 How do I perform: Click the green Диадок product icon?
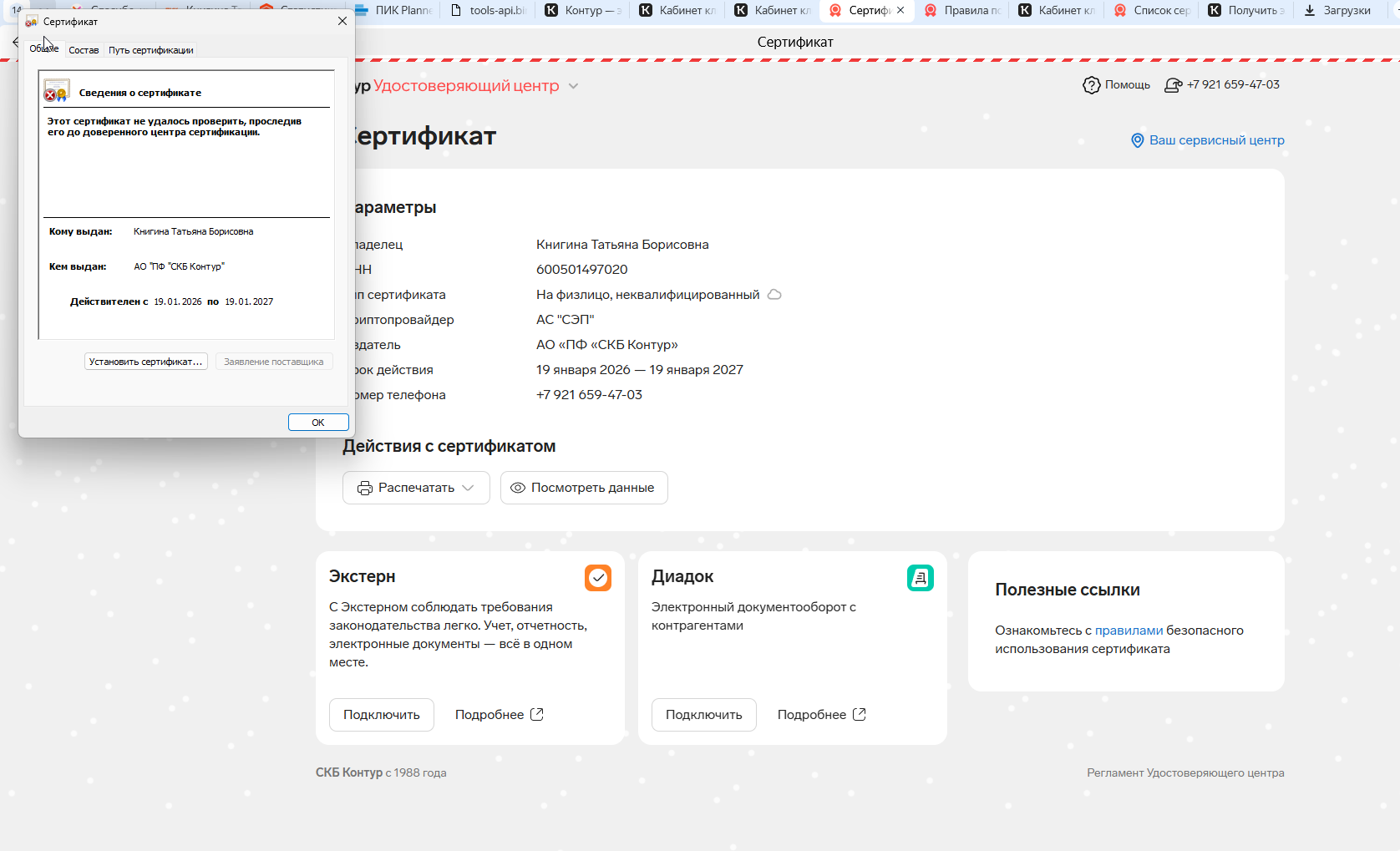coord(921,578)
